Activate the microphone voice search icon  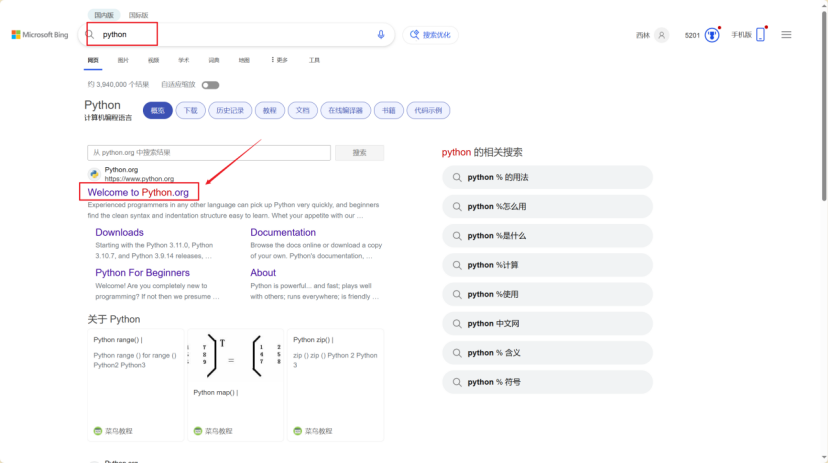tap(381, 34)
